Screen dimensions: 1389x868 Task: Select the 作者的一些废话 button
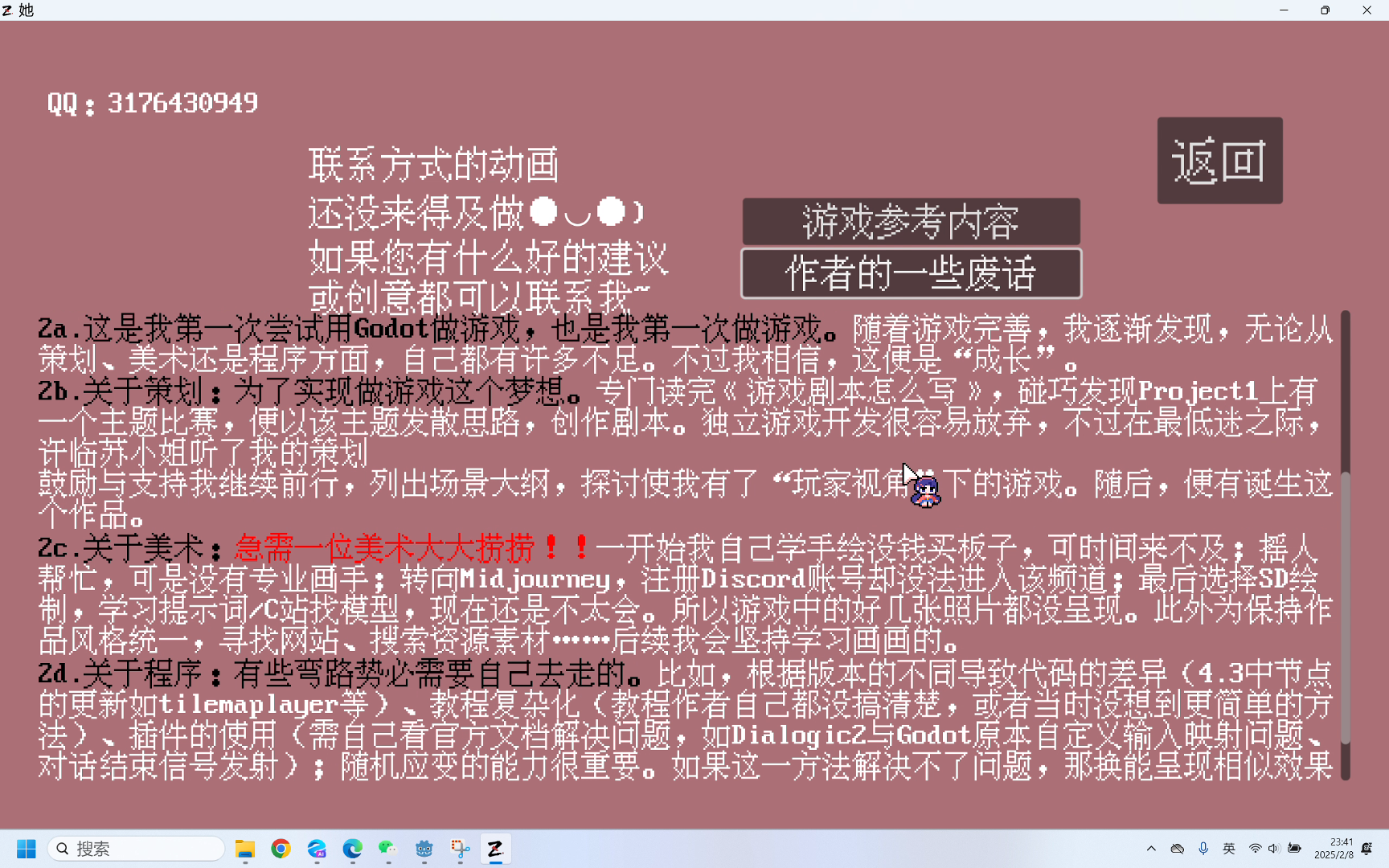pyautogui.click(x=911, y=273)
